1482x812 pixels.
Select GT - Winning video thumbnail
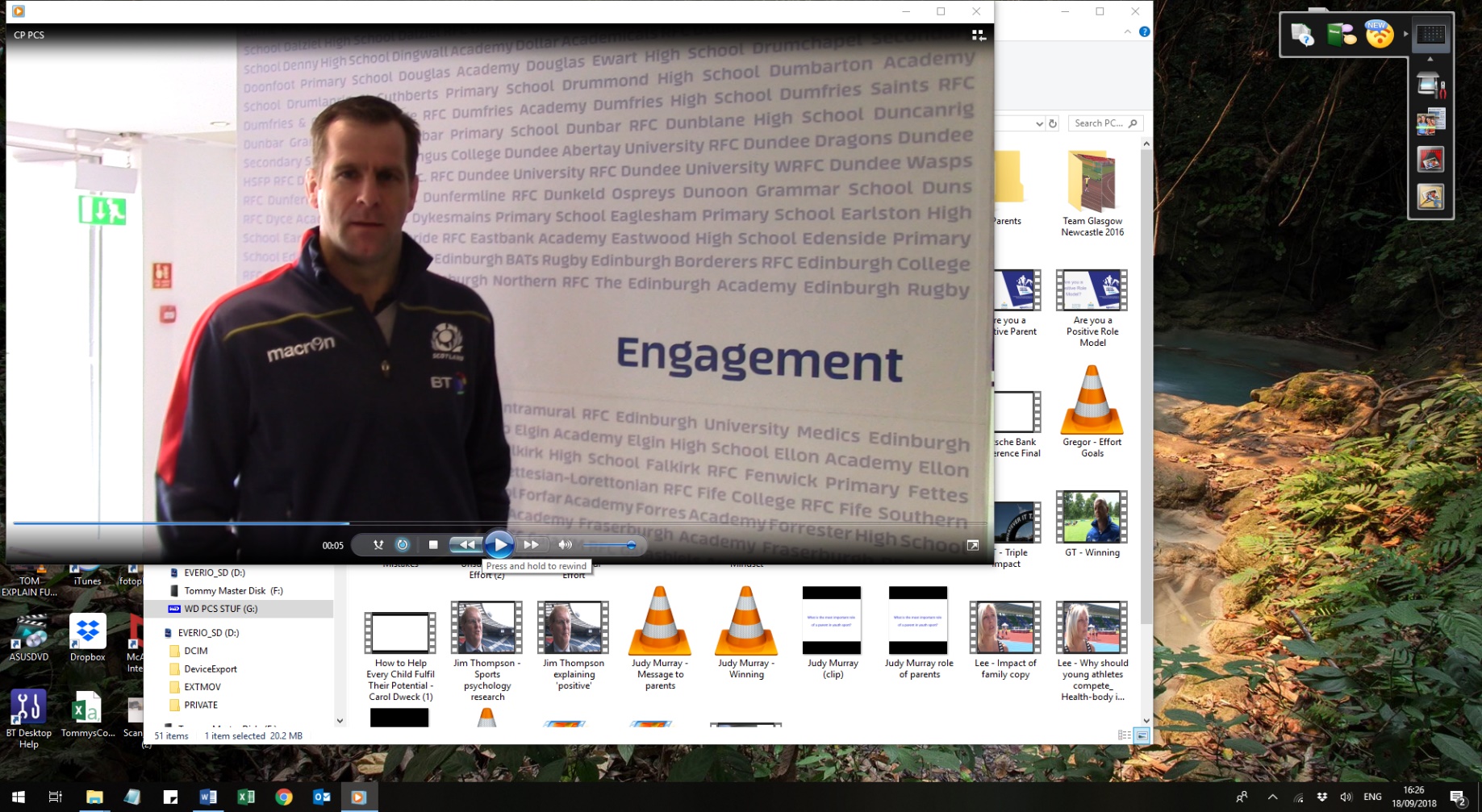coord(1092,524)
